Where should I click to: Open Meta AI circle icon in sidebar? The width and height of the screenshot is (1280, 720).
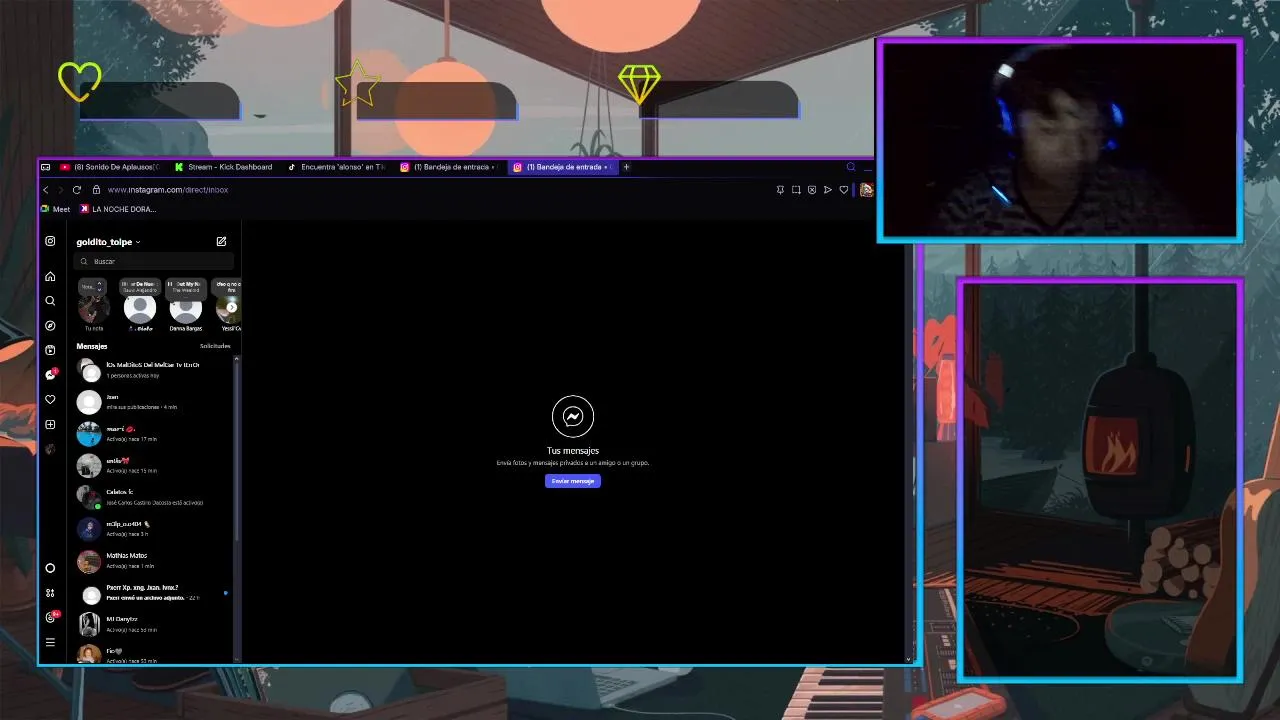click(x=50, y=568)
